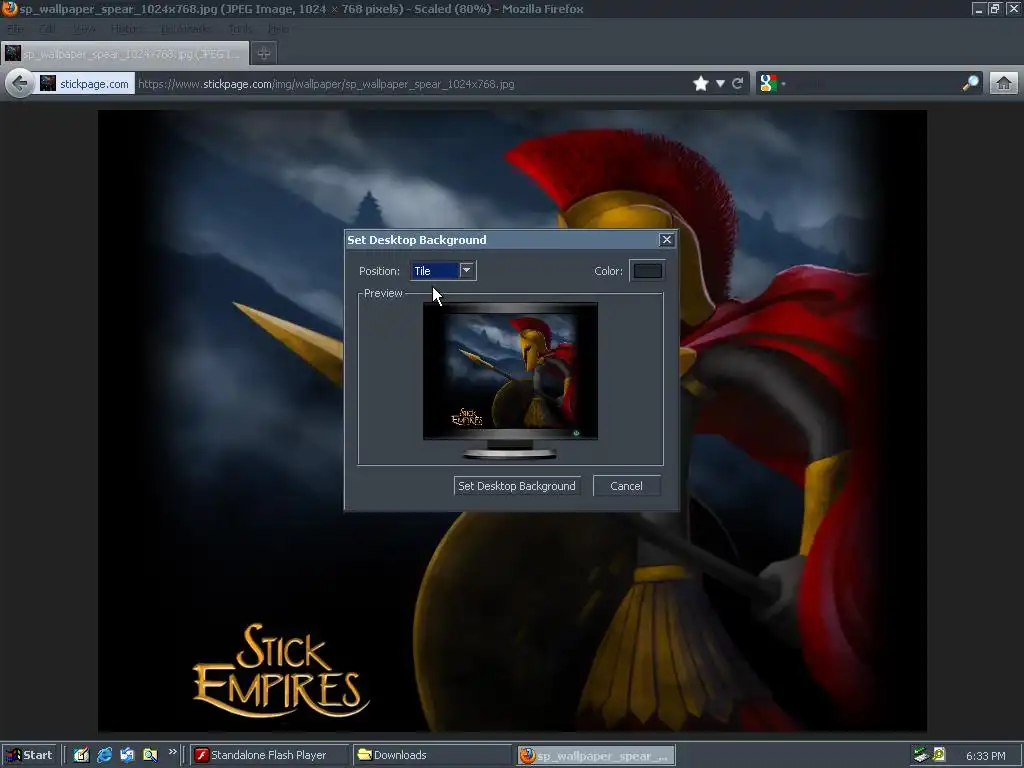Open the URL history dropdown arrow
This screenshot has height=768, width=1024.
tap(720, 84)
